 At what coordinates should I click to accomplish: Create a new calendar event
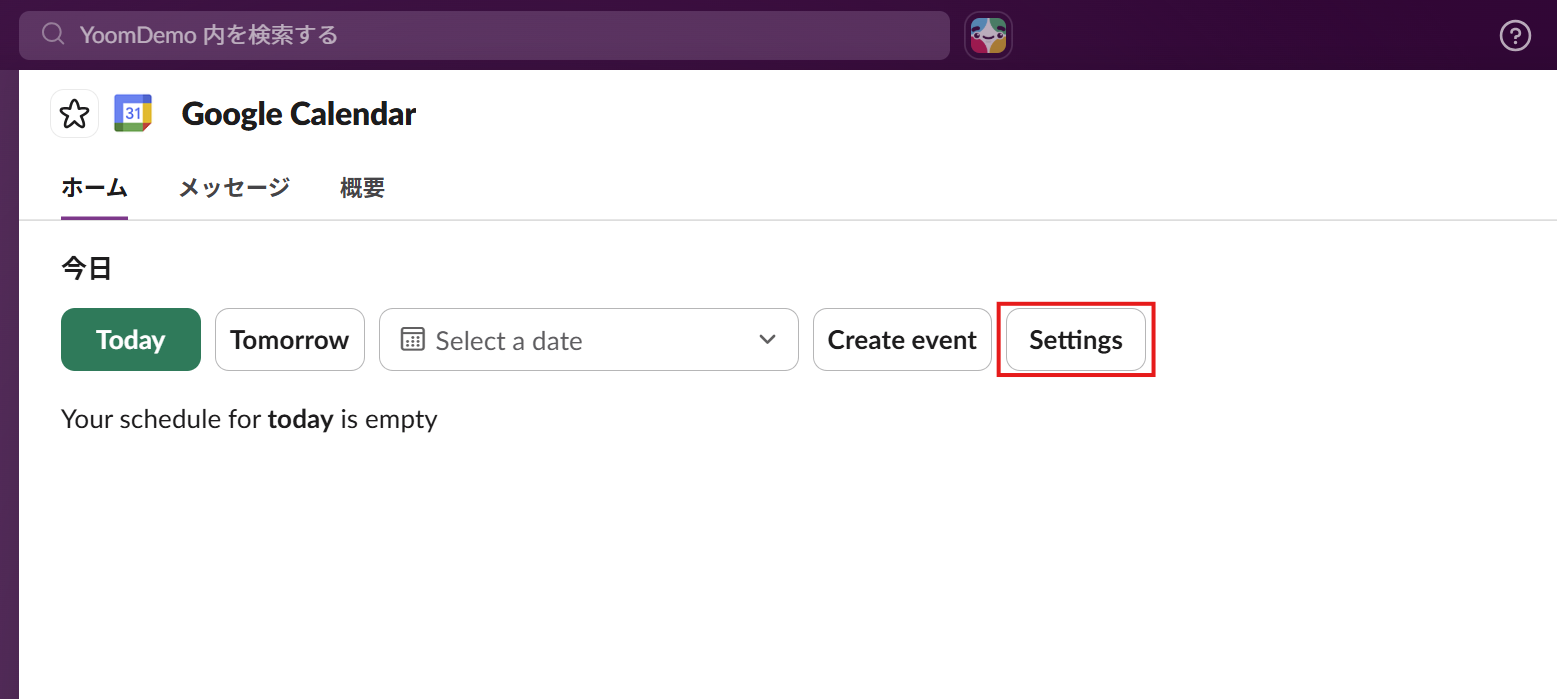tap(902, 340)
